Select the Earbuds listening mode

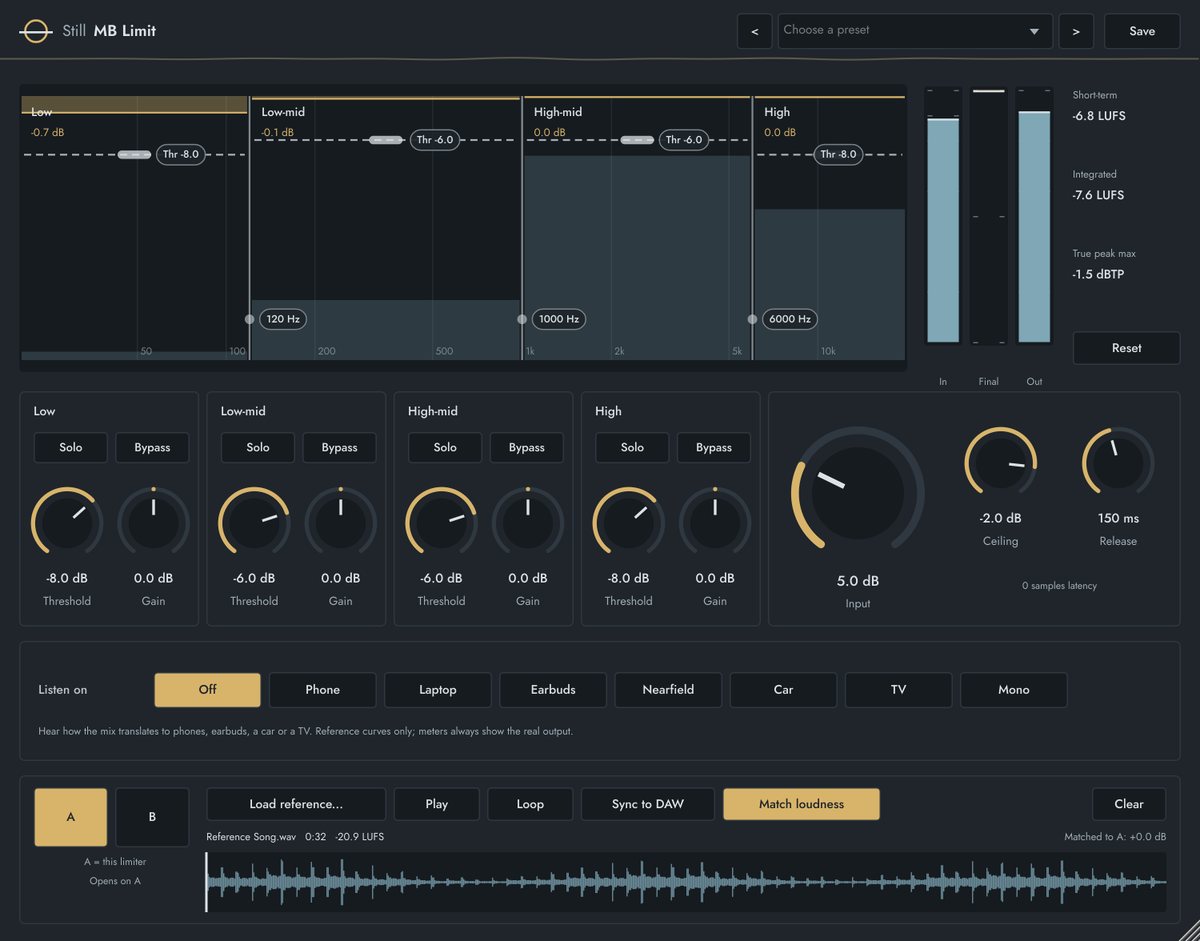click(x=553, y=689)
